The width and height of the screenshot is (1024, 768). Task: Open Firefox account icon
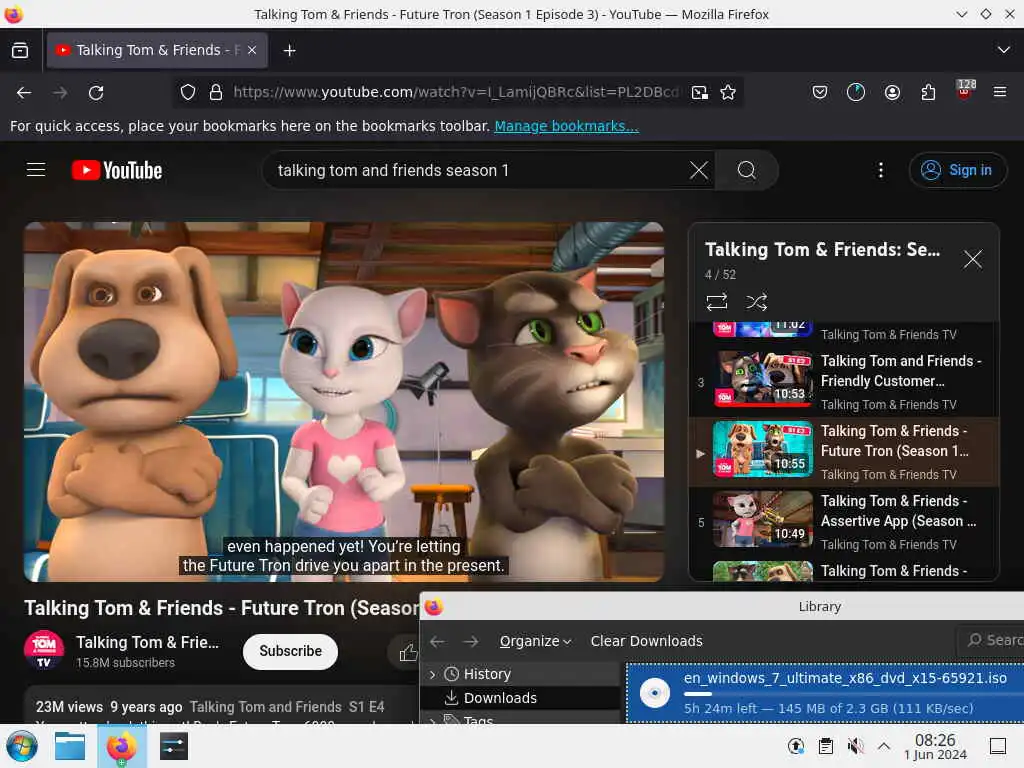pyautogui.click(x=892, y=93)
